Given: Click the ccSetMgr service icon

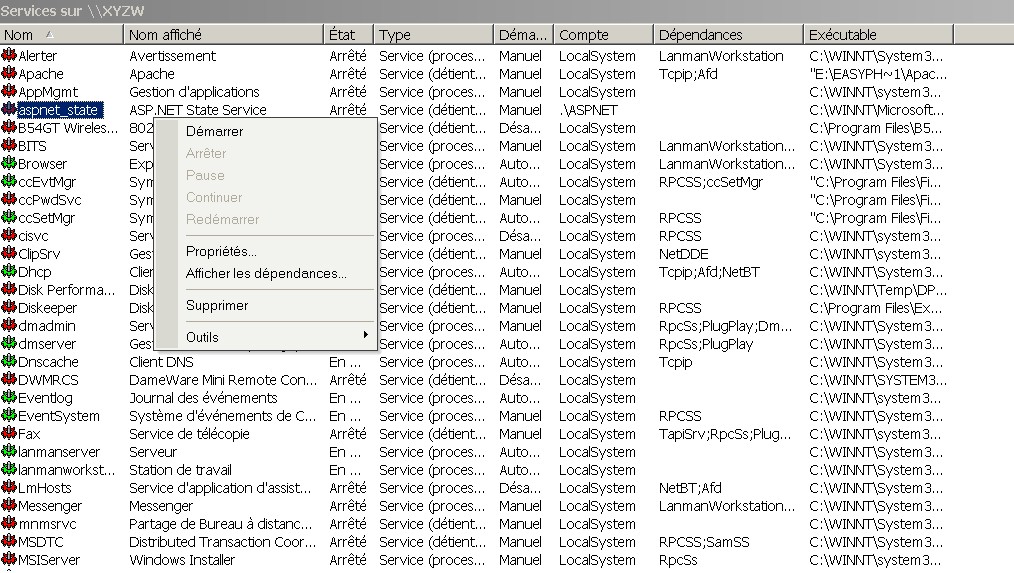Looking at the screenshot, I should click(x=9, y=218).
